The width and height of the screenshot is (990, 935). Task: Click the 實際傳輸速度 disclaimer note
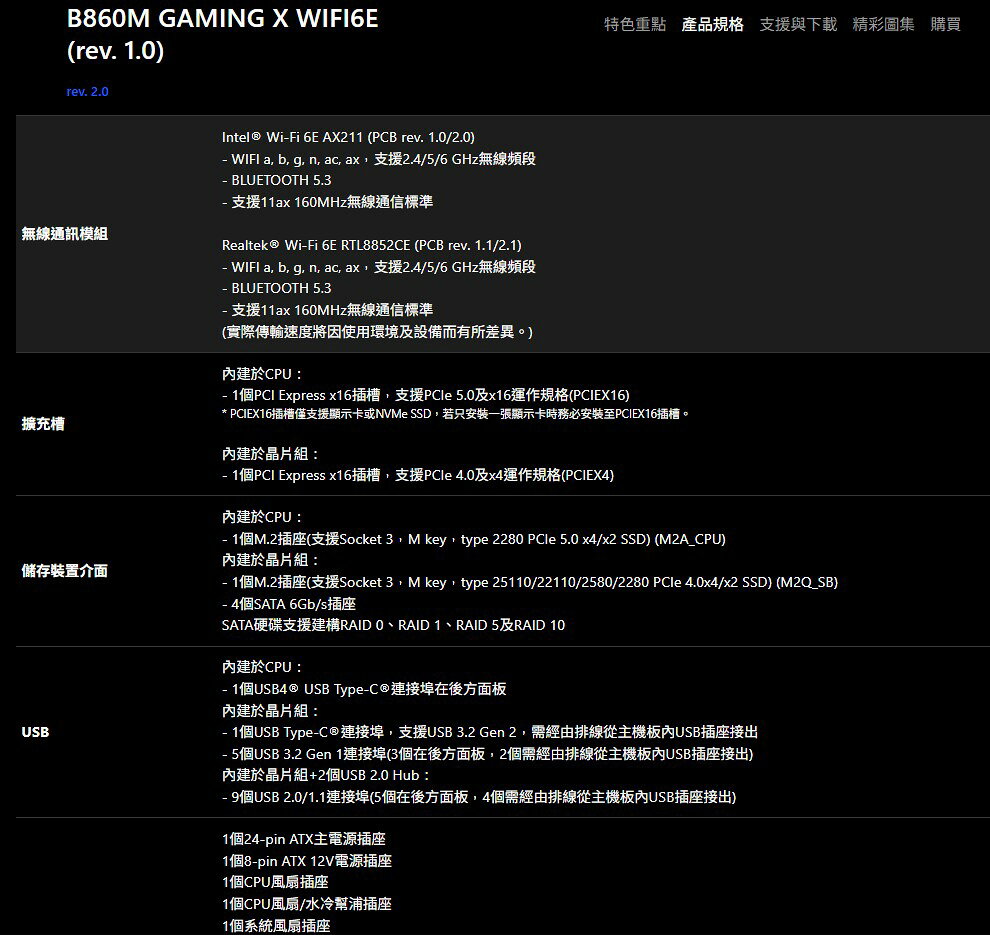point(377,331)
